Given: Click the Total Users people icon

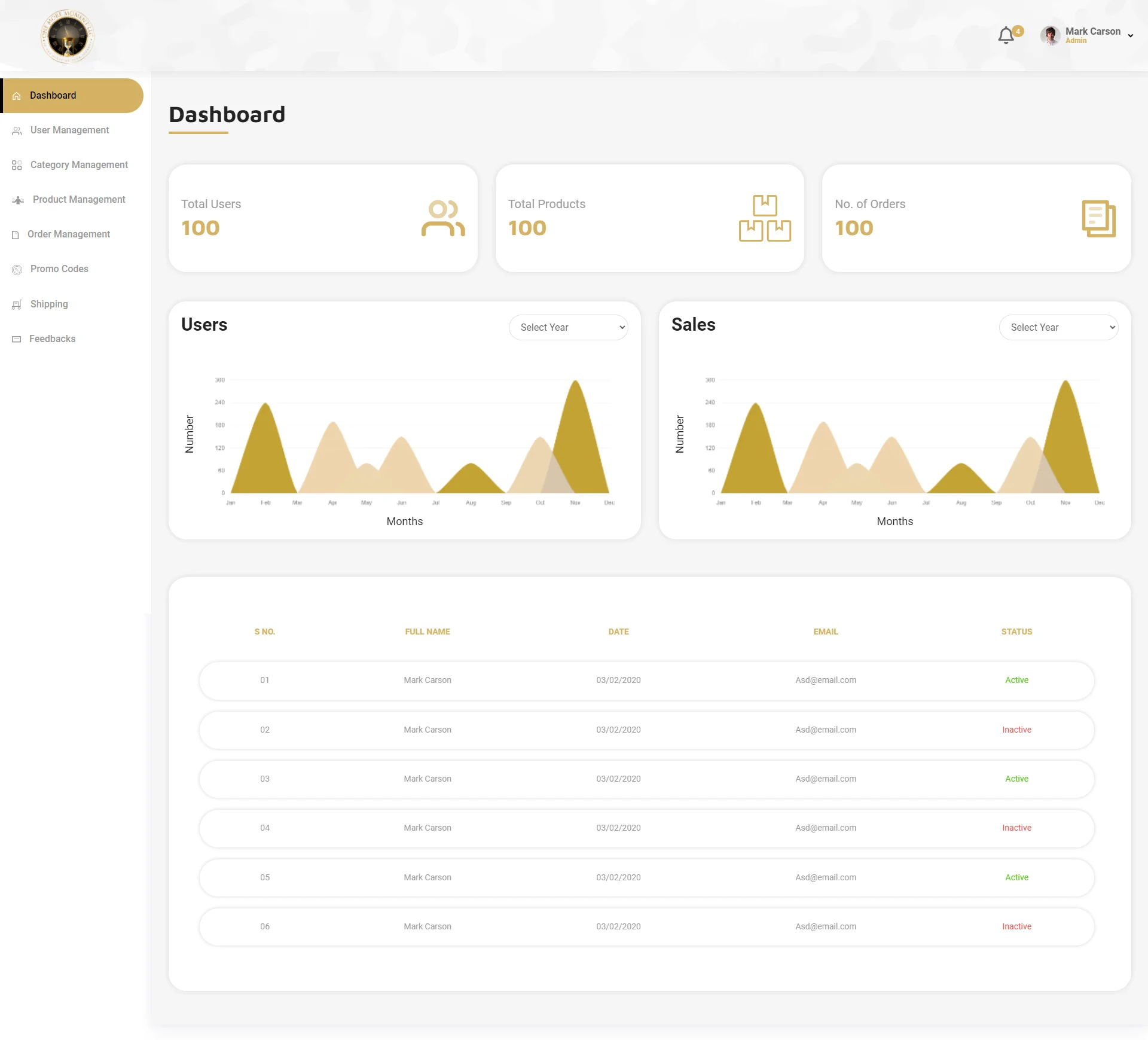Looking at the screenshot, I should click(x=442, y=218).
